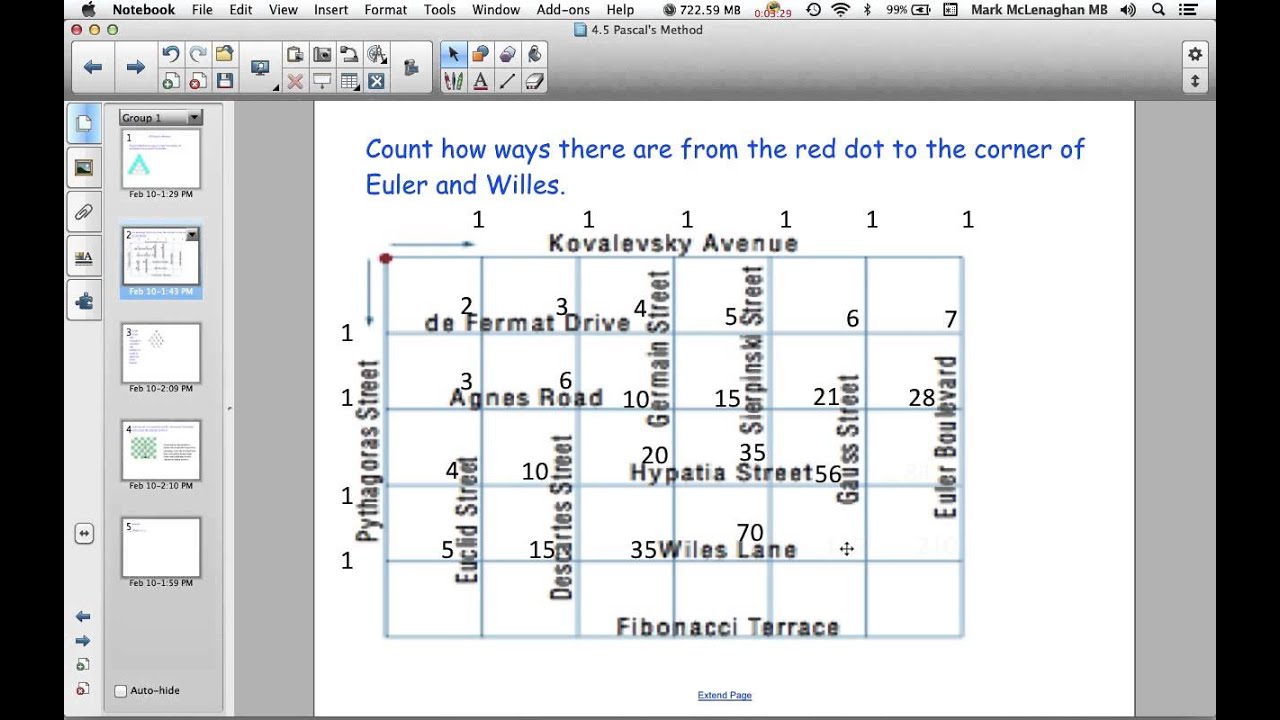Screen dimensions: 1280x720
Task: Click the Redo icon
Action: (x=197, y=54)
